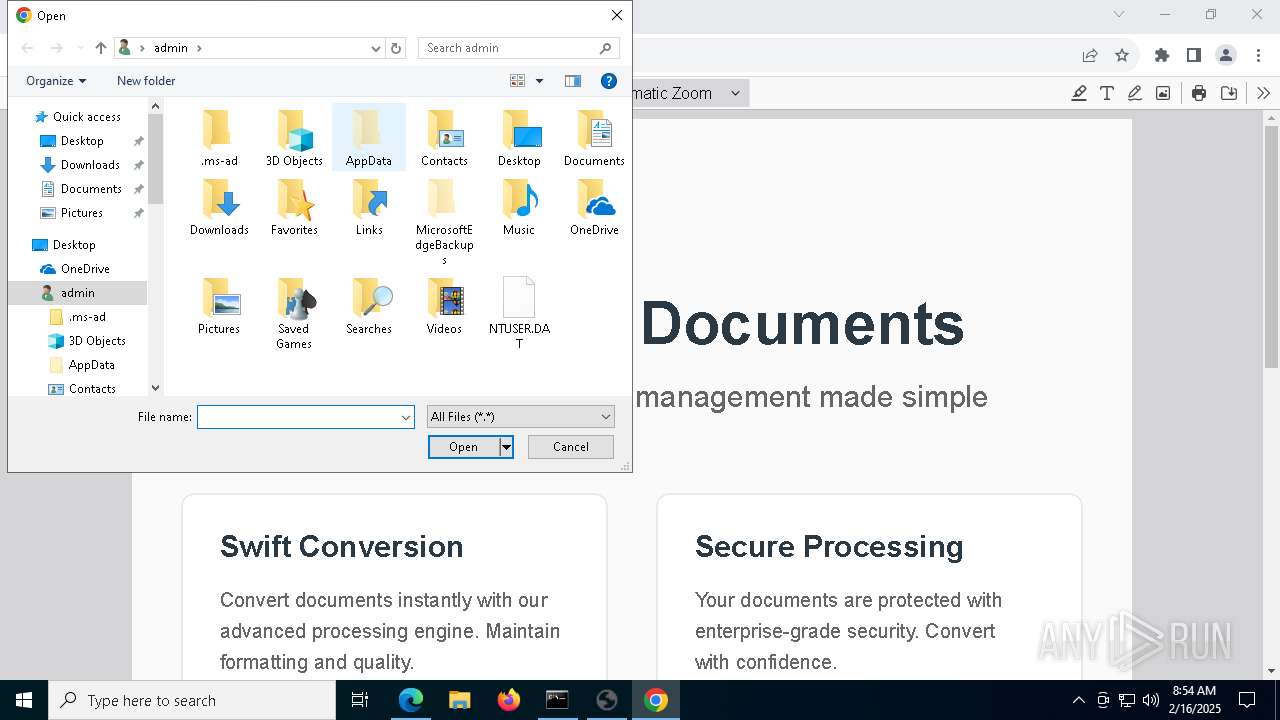
Task: Click the PDF viewer Print icon
Action: point(1199,93)
